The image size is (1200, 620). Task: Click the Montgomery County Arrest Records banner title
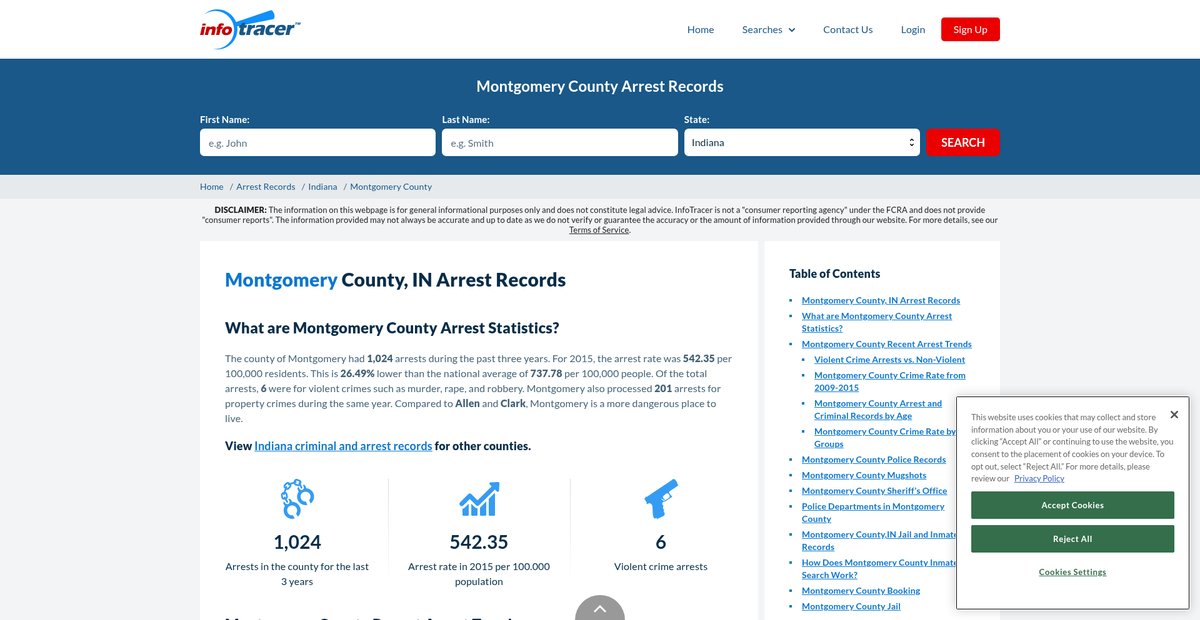click(600, 87)
